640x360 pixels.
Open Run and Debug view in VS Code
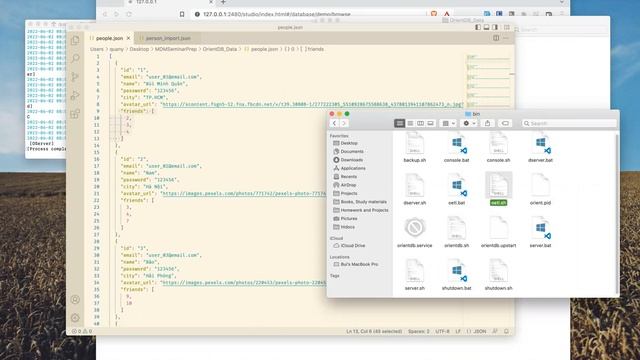tap(75, 95)
